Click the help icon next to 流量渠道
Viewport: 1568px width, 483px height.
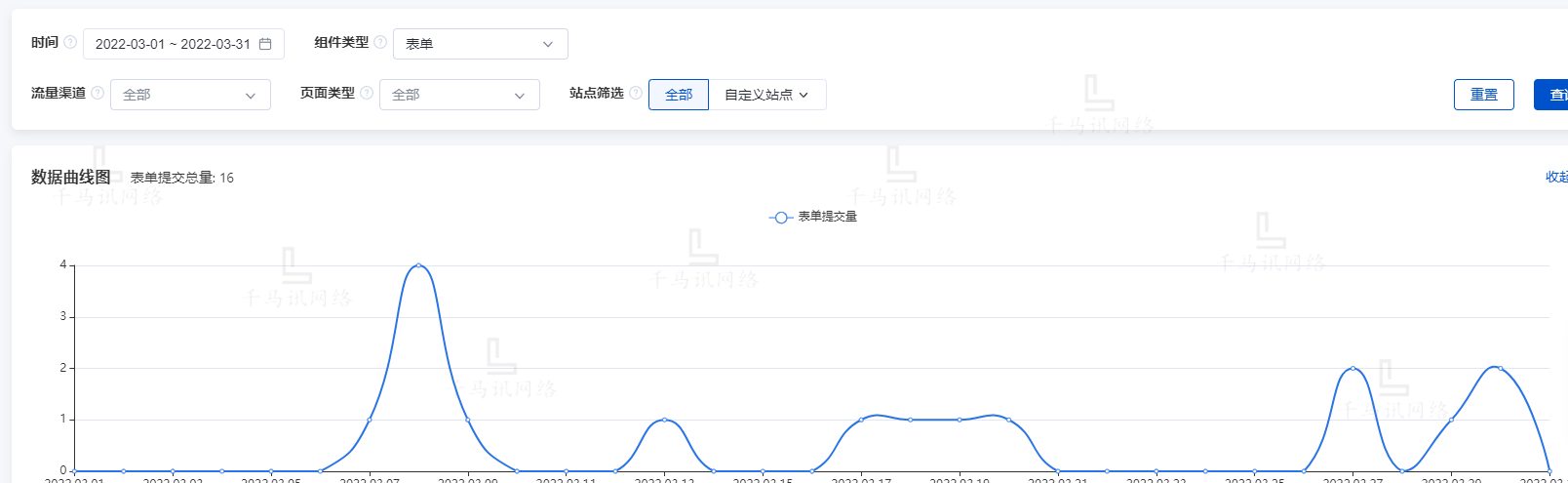point(98,94)
